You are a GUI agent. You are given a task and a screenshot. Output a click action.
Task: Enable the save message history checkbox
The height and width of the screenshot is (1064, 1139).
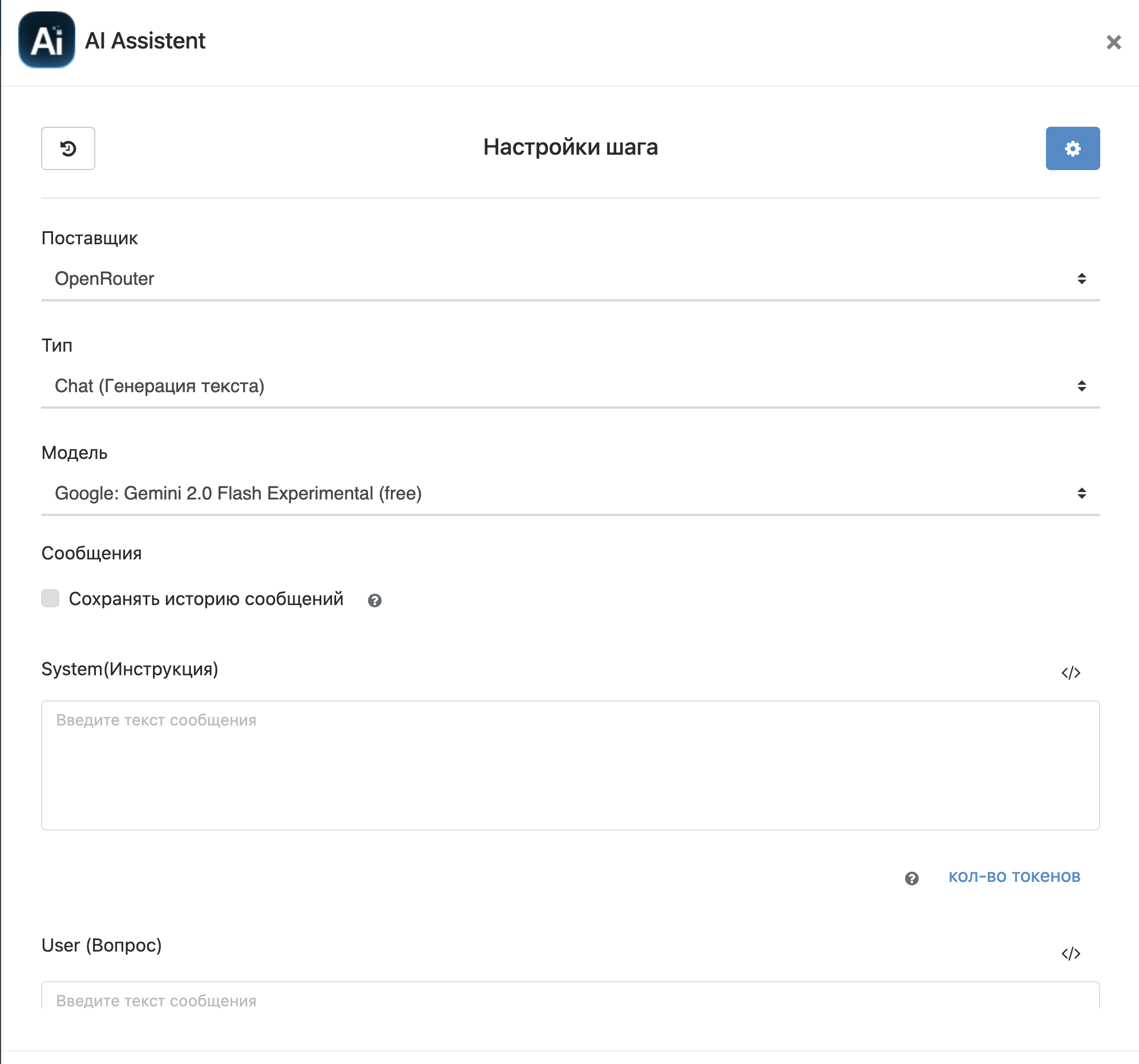(50, 598)
